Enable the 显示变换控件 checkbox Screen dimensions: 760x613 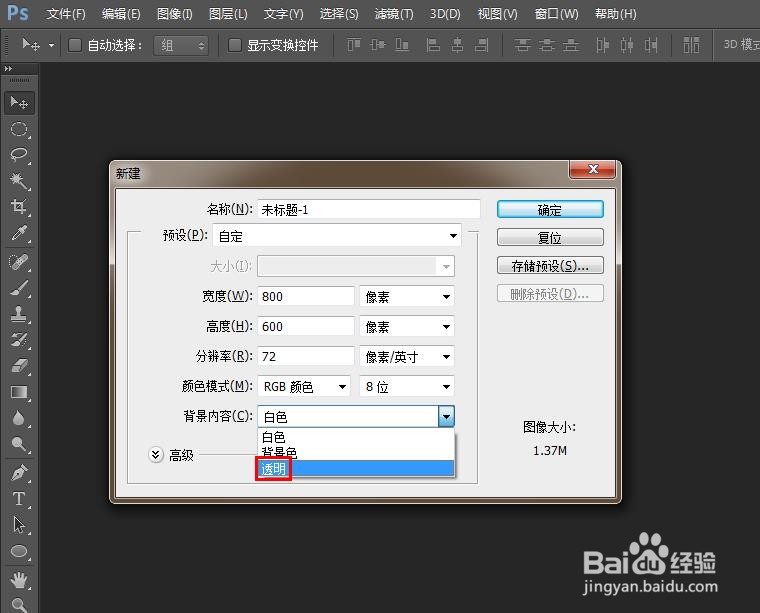click(235, 45)
